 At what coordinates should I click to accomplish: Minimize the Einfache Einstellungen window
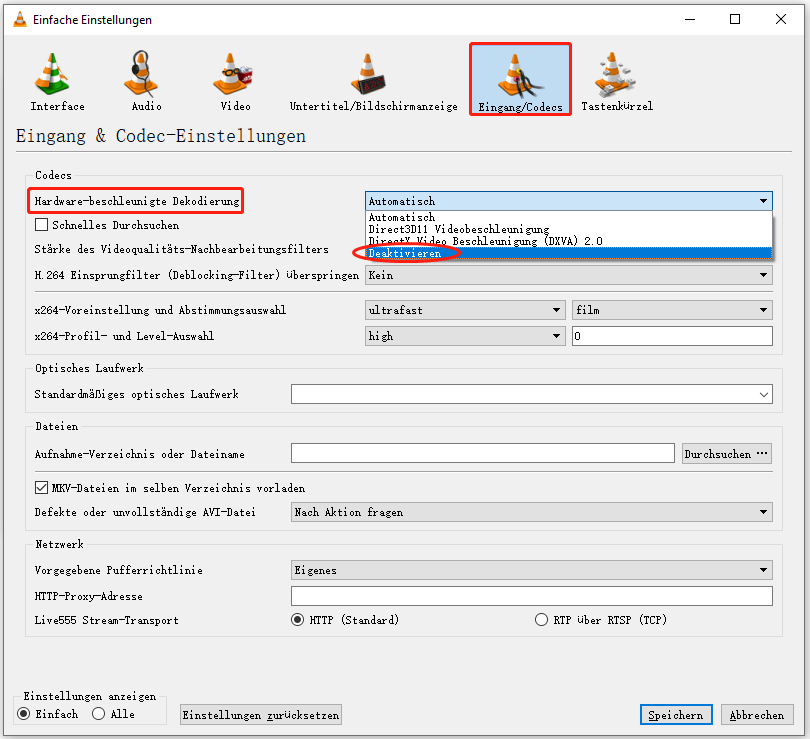coord(690,20)
